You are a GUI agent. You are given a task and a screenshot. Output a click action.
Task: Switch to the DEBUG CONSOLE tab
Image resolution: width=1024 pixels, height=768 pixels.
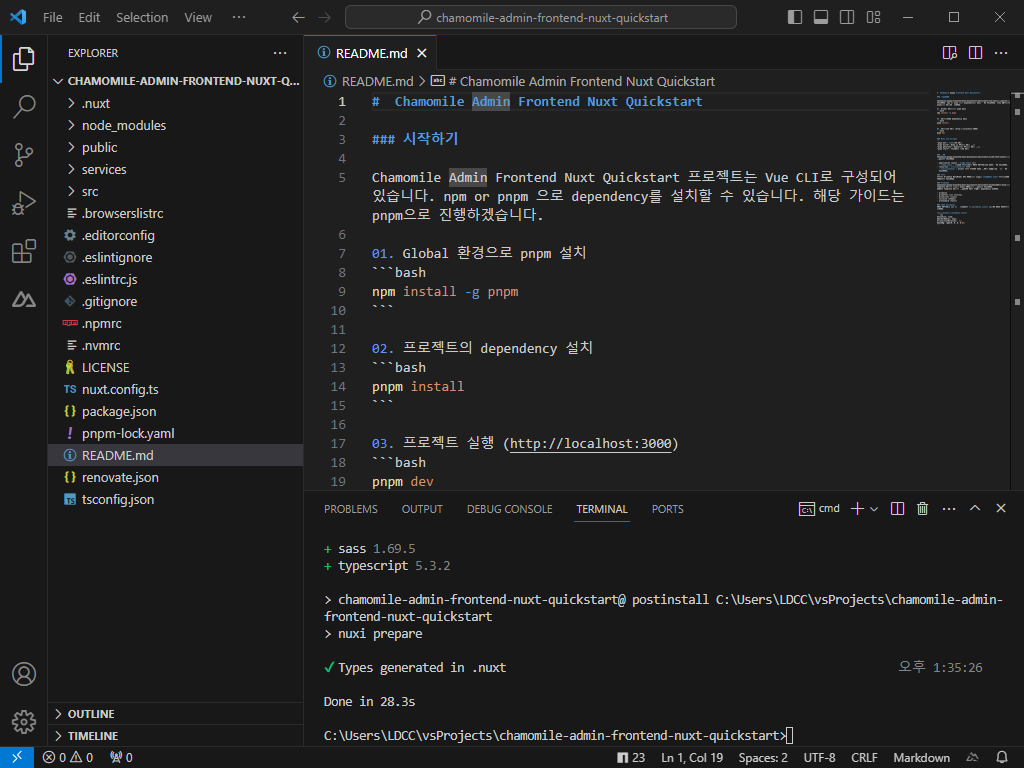(x=509, y=509)
